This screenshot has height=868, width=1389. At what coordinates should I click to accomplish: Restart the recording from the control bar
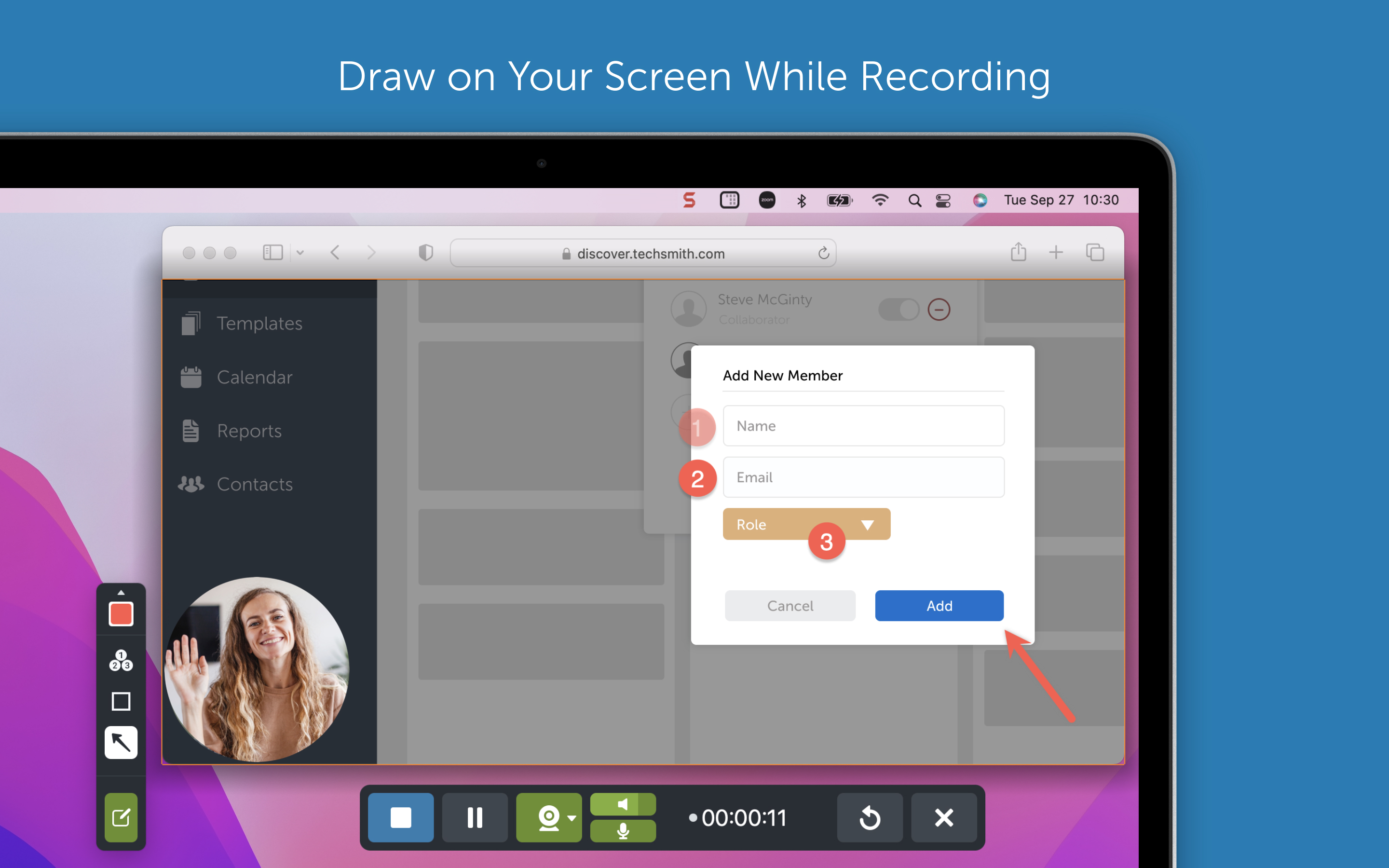[870, 817]
